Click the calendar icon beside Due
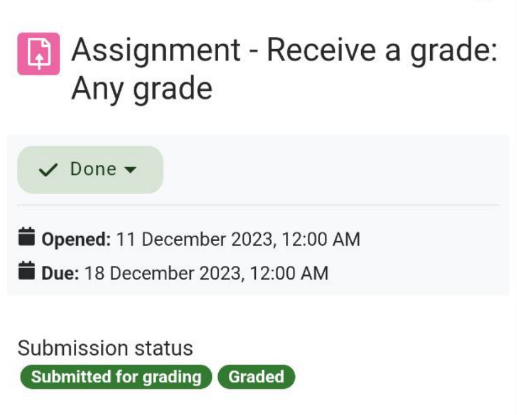517x415 pixels. (x=27, y=270)
